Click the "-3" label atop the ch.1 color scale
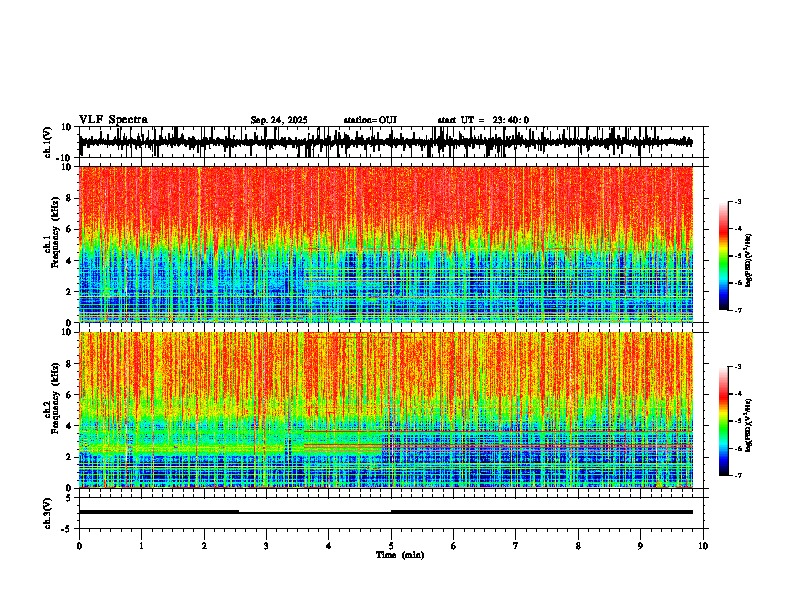 (x=738, y=201)
